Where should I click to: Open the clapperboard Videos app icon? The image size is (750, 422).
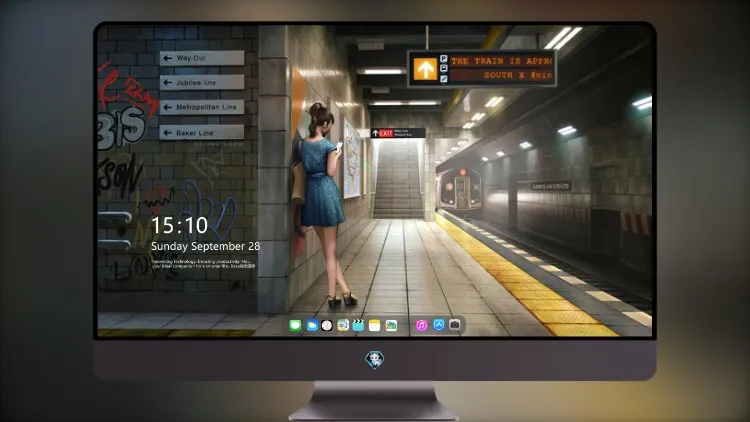coord(358,326)
